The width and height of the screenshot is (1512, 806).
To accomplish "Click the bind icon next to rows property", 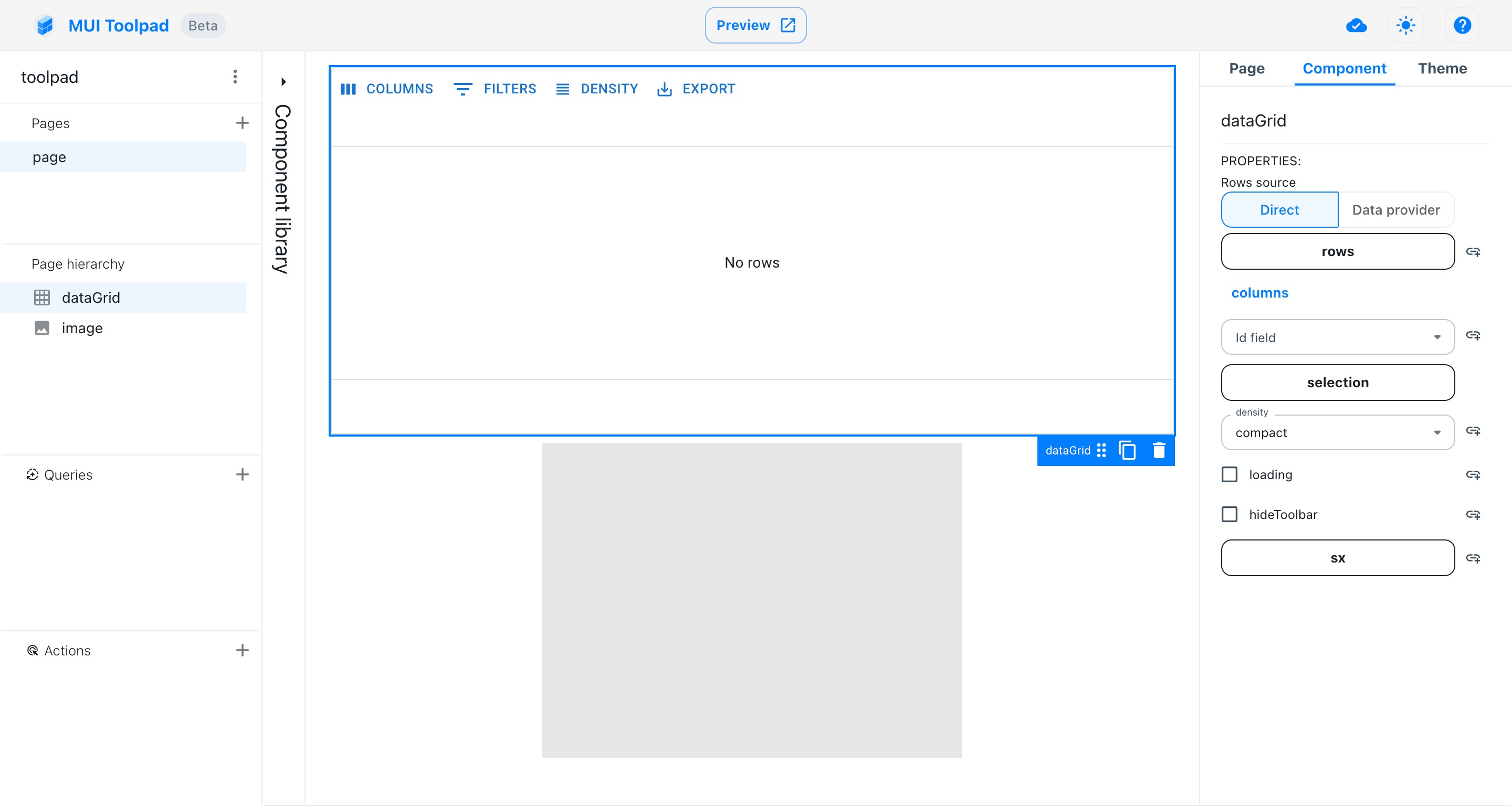I will coord(1474,252).
